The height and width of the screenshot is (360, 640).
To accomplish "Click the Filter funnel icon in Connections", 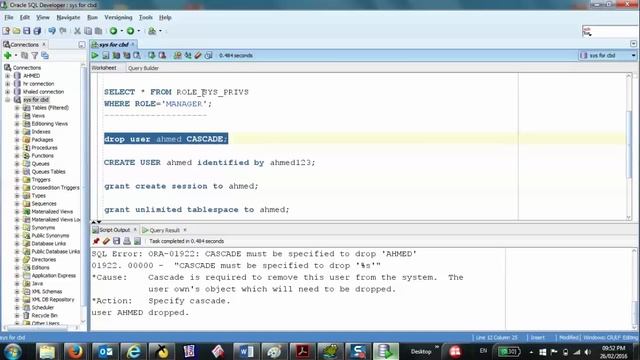I will [x=35, y=56].
